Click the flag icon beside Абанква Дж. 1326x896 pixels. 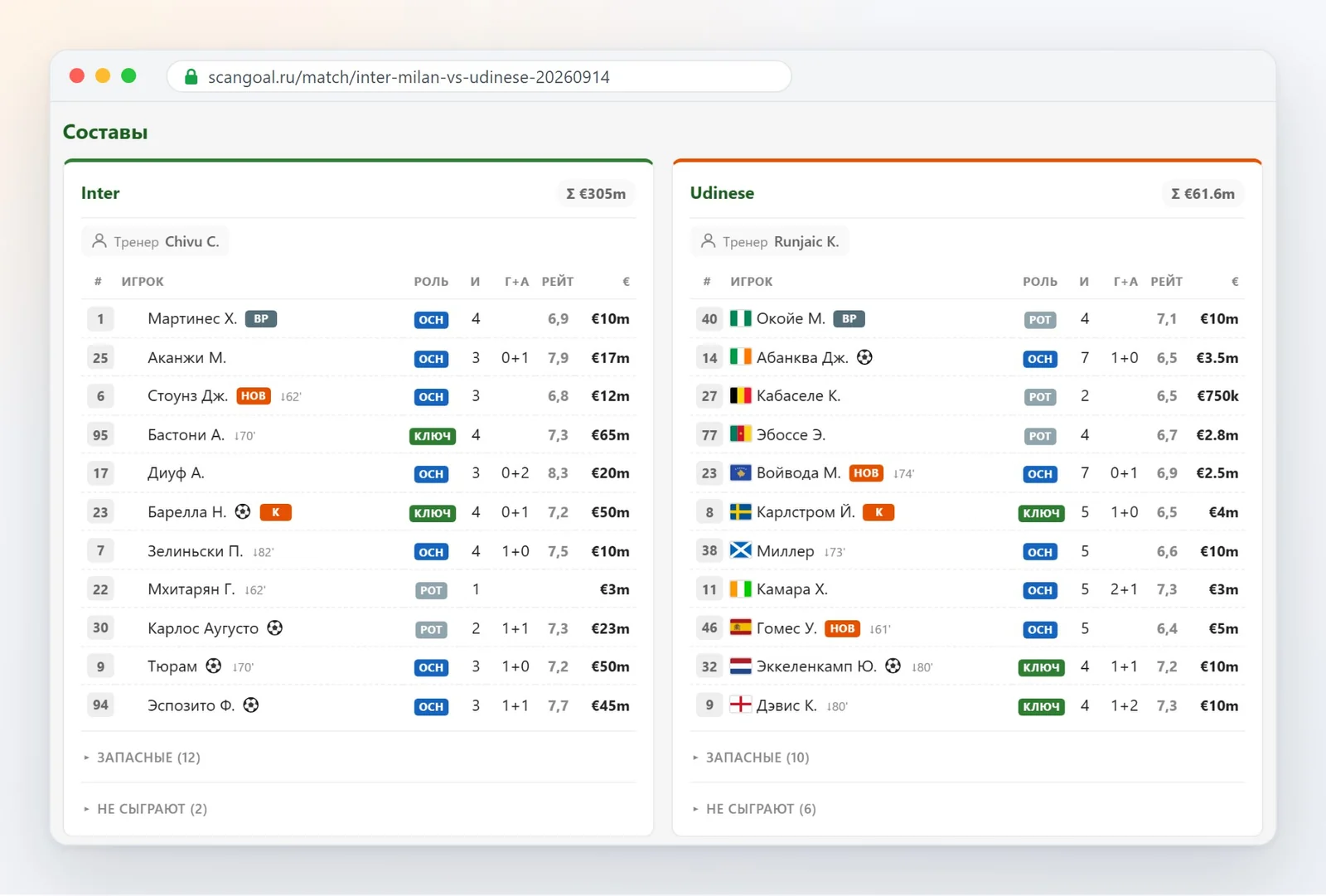[740, 357]
